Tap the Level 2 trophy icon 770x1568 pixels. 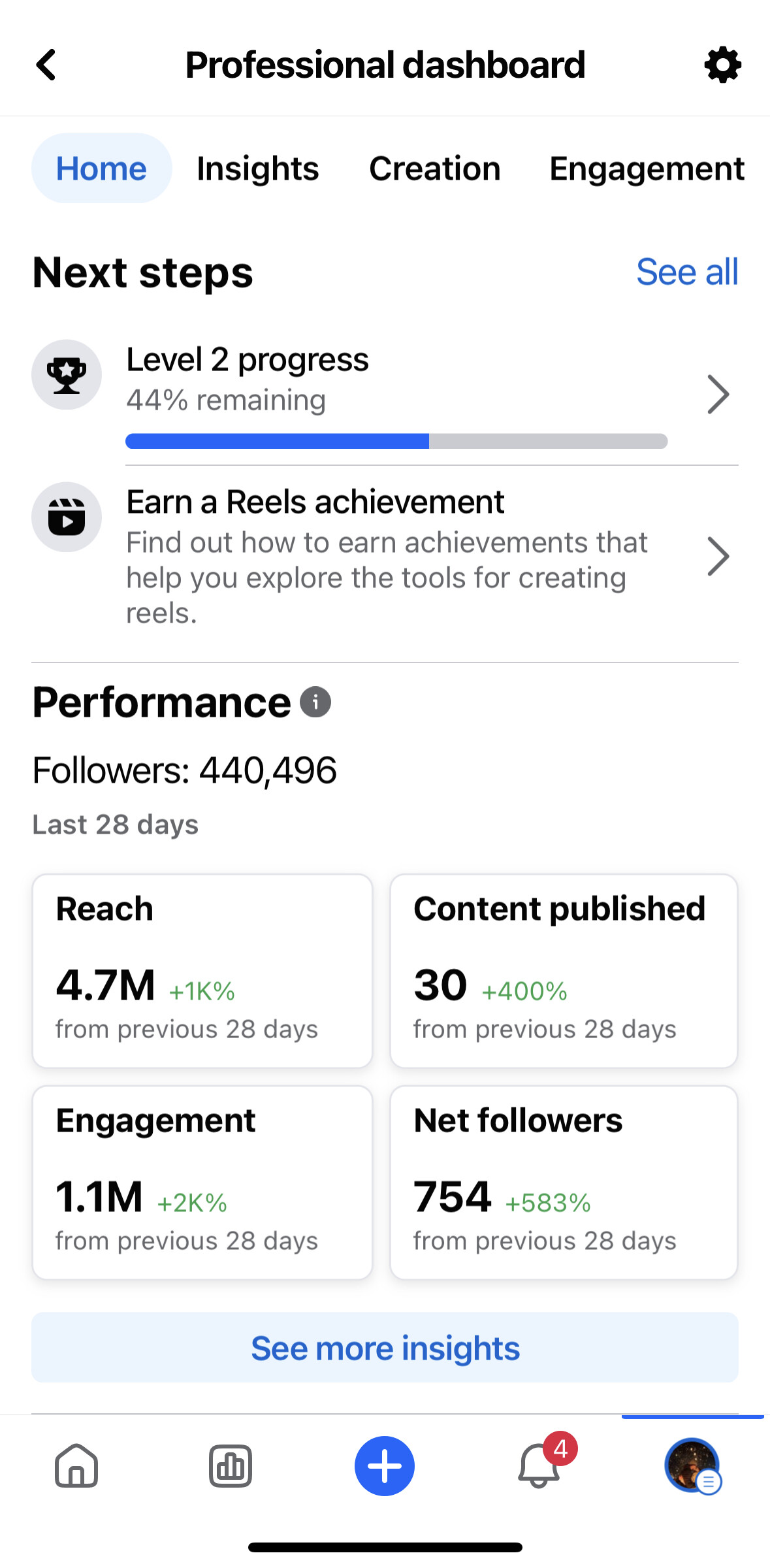coord(67,375)
